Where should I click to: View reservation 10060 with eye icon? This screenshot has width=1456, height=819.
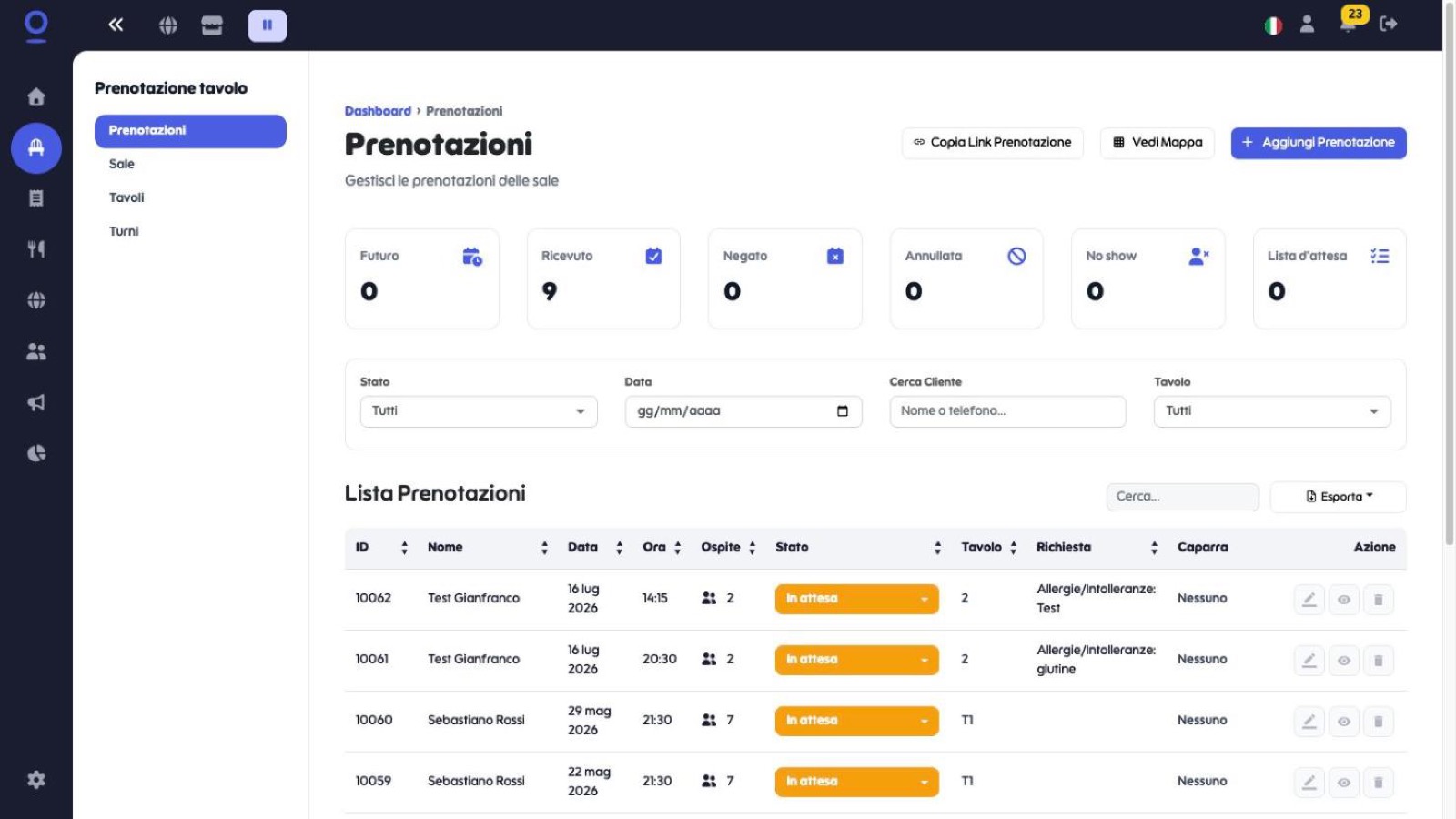[1344, 722]
